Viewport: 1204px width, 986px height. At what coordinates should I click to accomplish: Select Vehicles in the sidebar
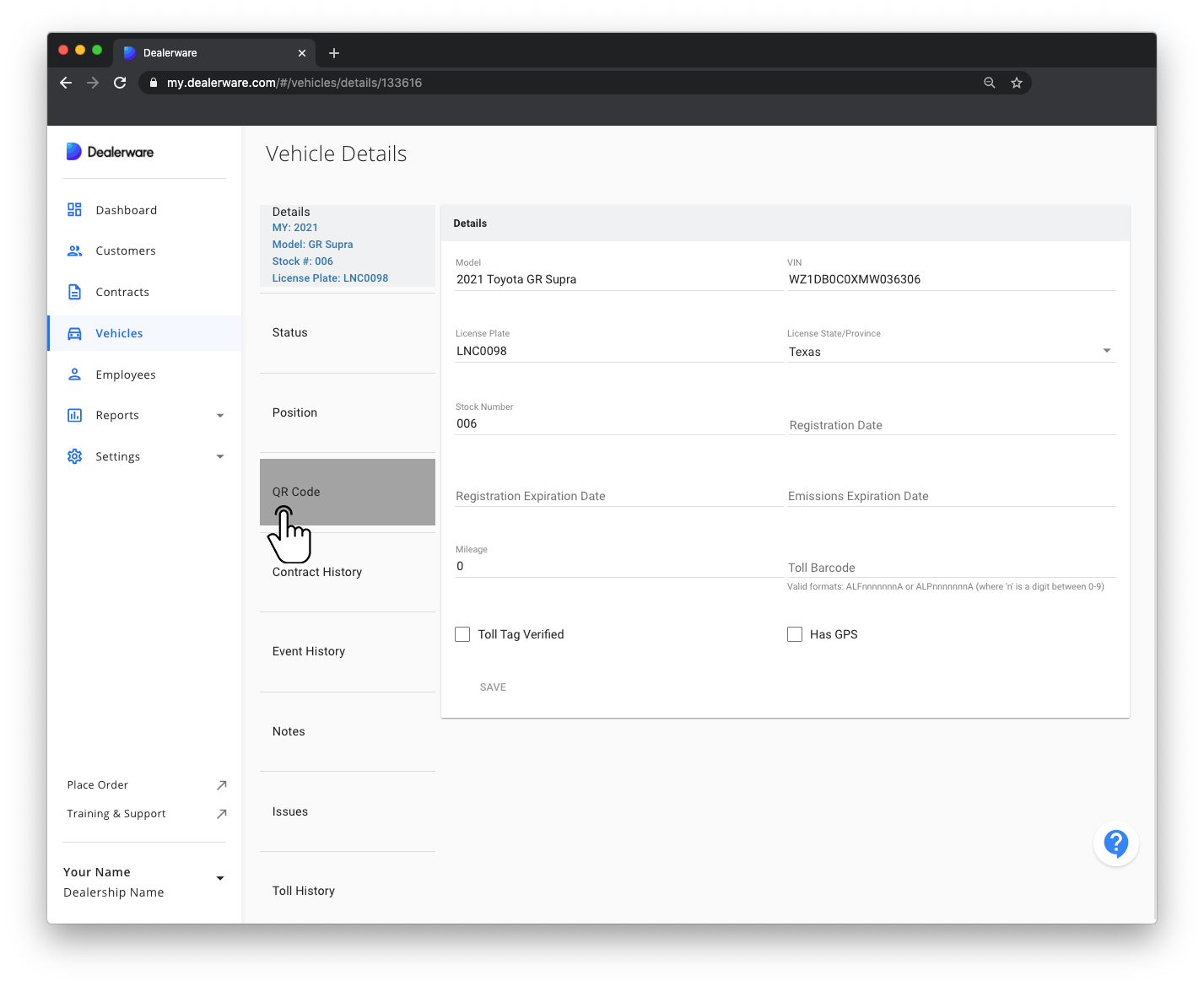click(119, 333)
